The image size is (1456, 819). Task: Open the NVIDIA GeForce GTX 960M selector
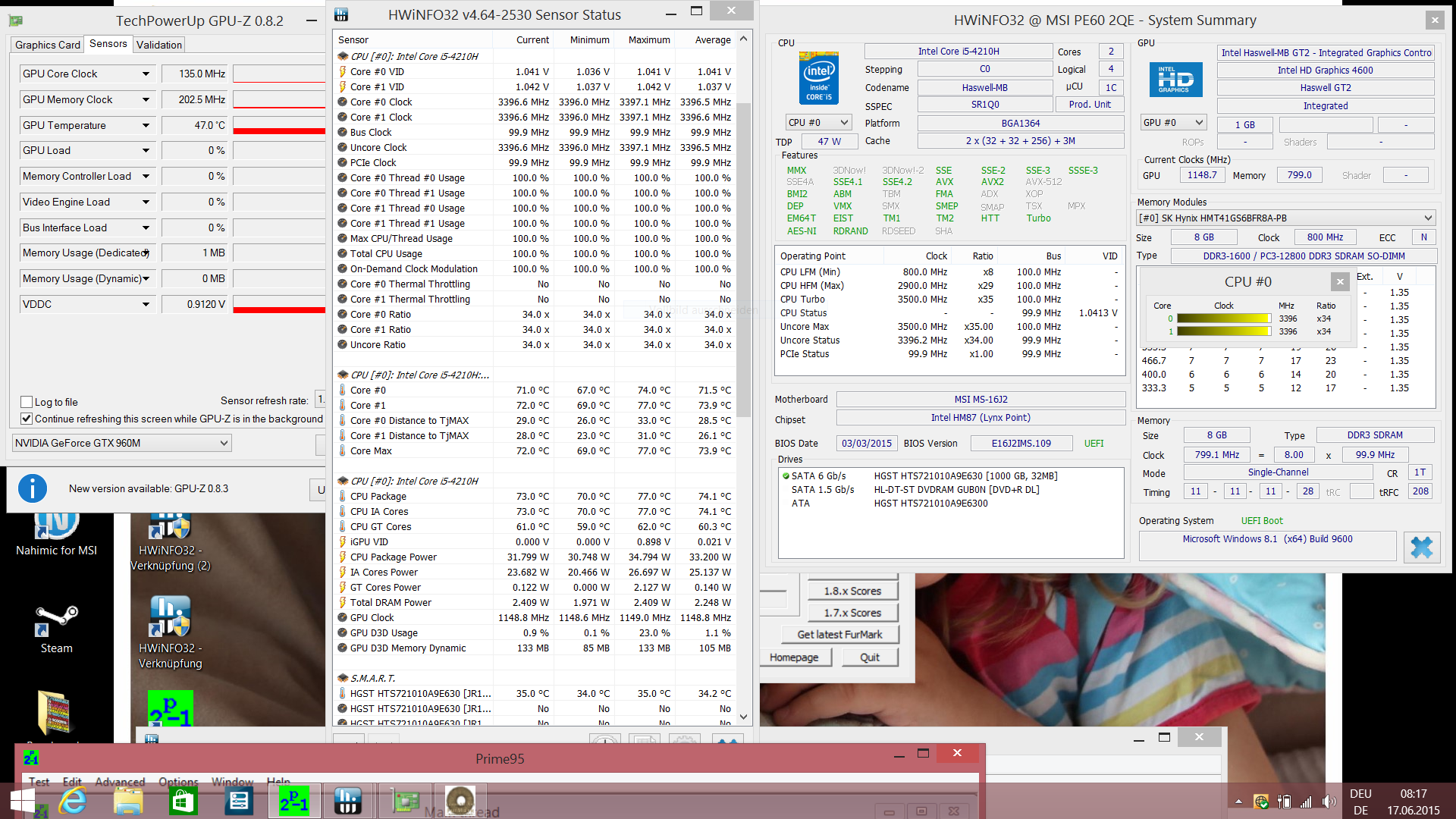pyautogui.click(x=122, y=443)
